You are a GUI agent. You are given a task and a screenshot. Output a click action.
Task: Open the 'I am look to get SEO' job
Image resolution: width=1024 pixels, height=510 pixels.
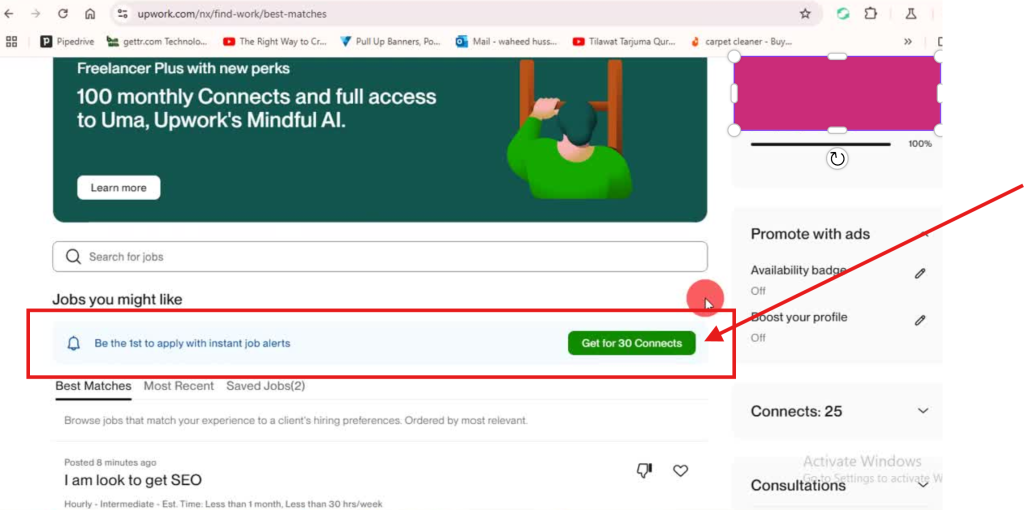pyautogui.click(x=133, y=481)
